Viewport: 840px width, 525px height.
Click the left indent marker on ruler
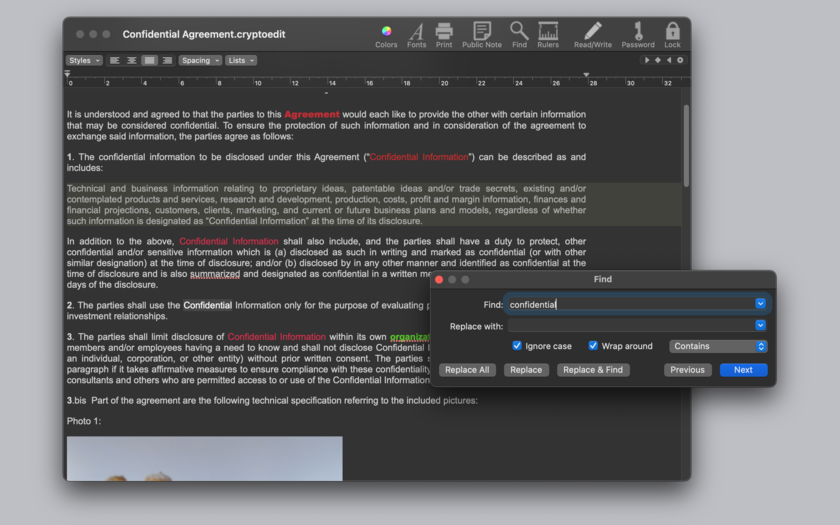[68, 74]
